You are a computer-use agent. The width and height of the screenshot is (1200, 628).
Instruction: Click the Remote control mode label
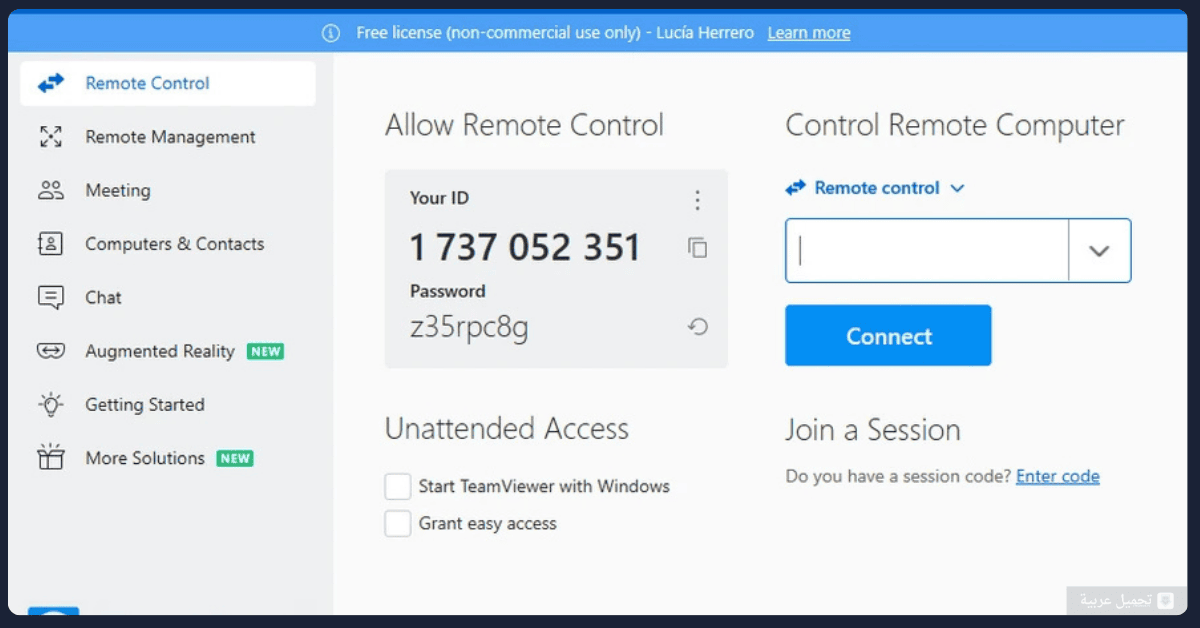(x=877, y=188)
